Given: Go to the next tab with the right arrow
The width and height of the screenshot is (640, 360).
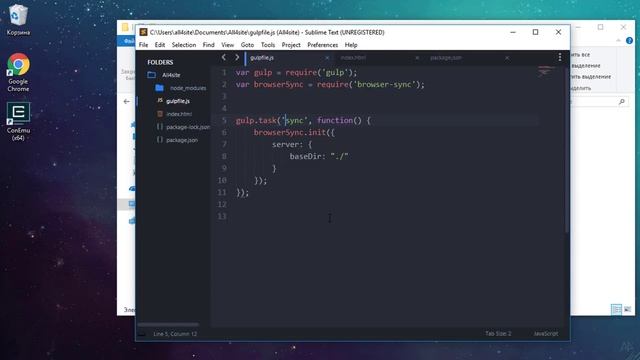Looking at the screenshot, I should [x=237, y=58].
